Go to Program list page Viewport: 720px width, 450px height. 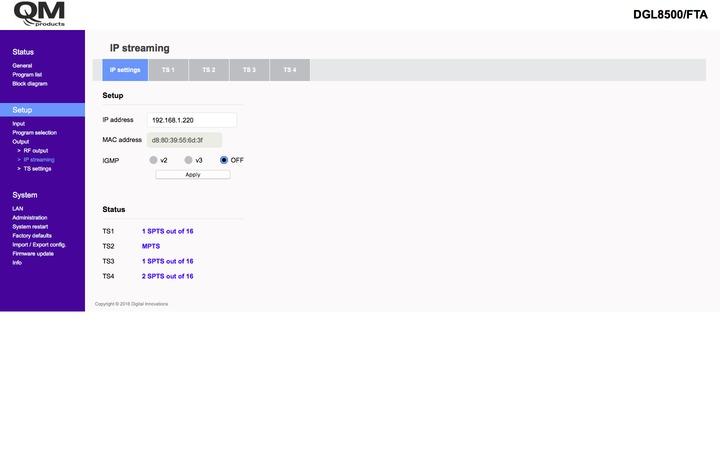pyautogui.click(x=27, y=75)
